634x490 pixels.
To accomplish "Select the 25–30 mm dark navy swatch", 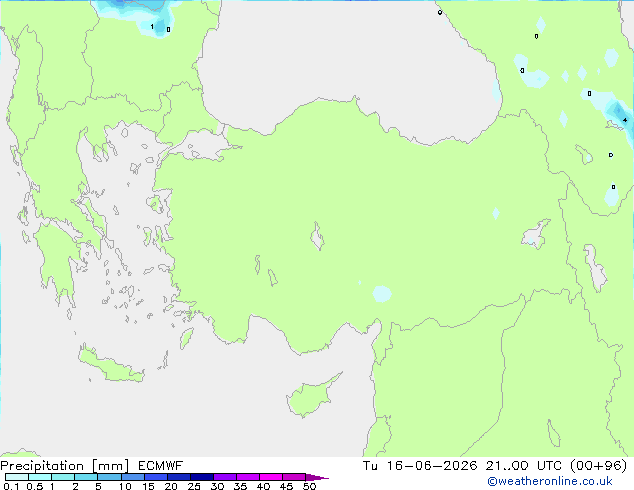I will pyautogui.click(x=201, y=477).
